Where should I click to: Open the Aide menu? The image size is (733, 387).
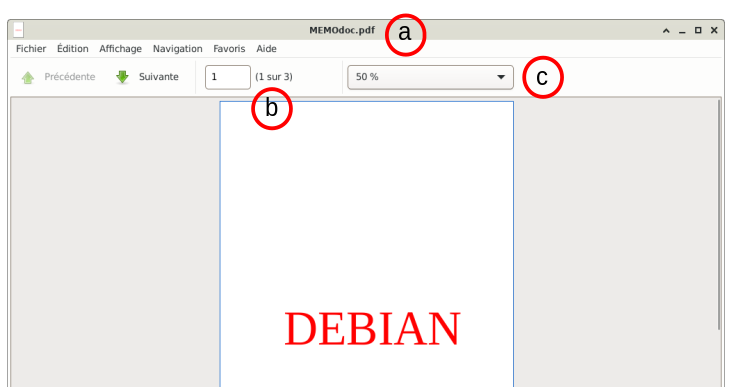[266, 49]
